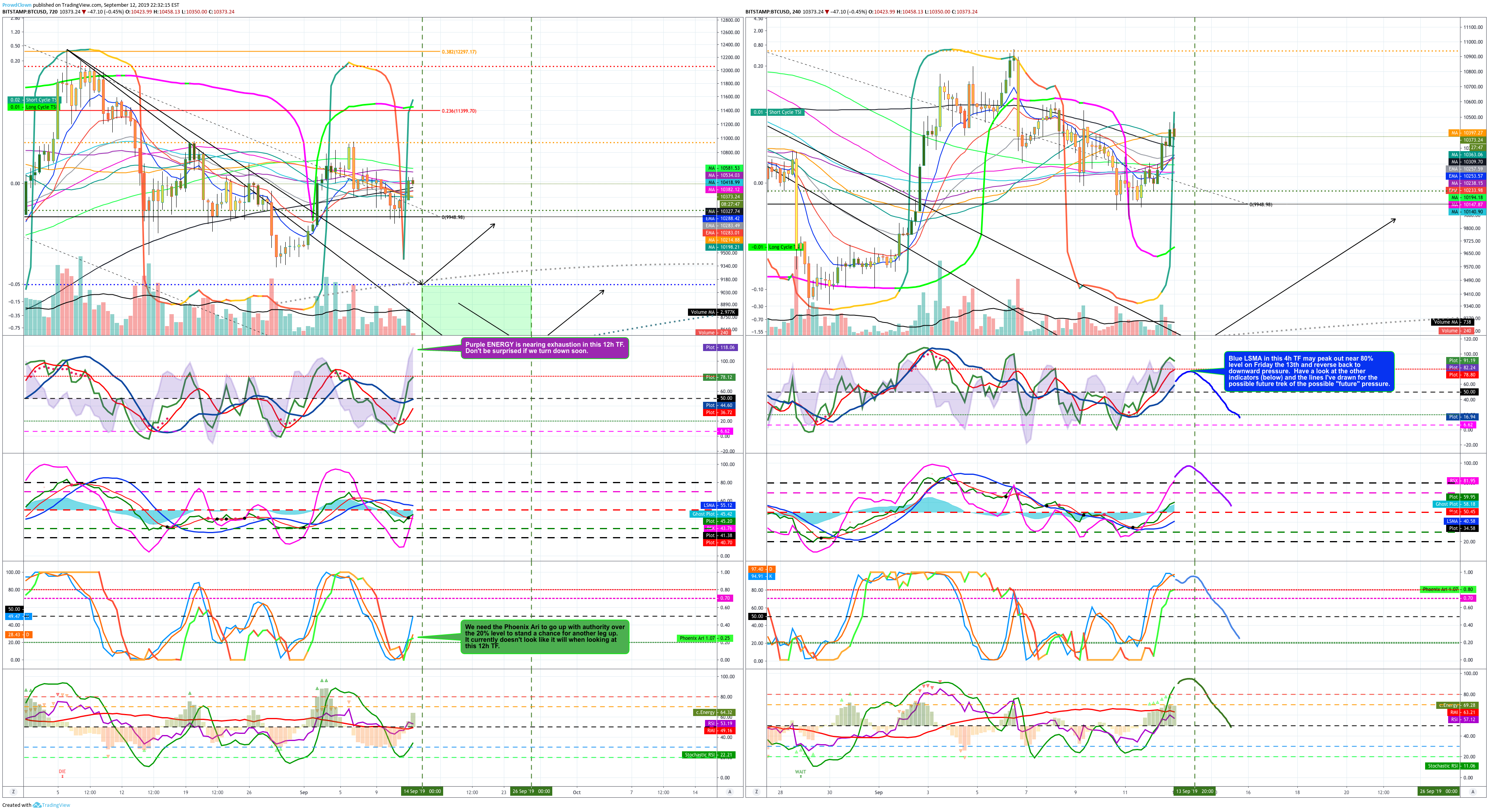Image resolution: width=1489 pixels, height=812 pixels.
Task: Click the 0.382(12297.17) Fibonacci level label
Action: pyautogui.click(x=459, y=52)
